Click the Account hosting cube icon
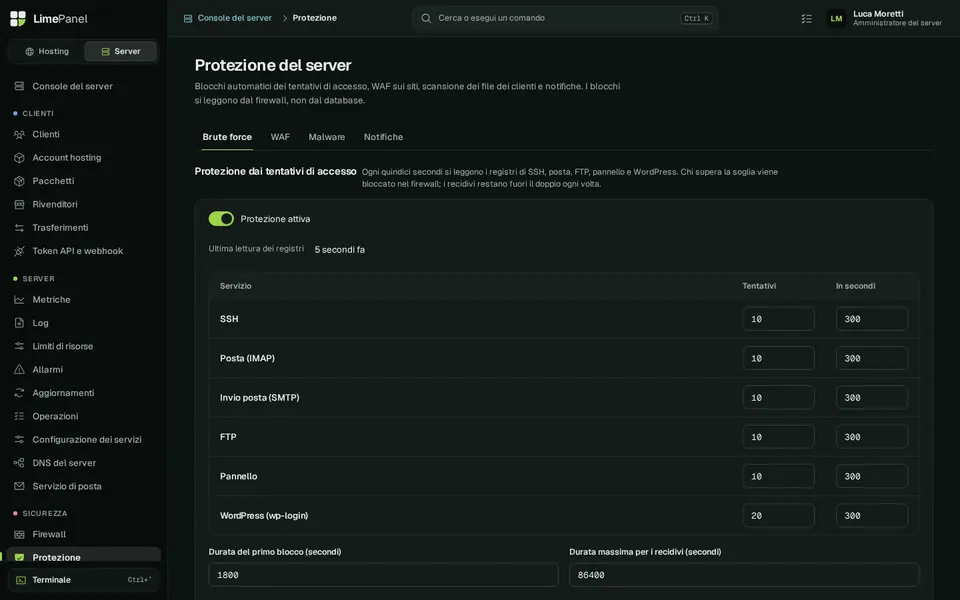Screen dimensions: 960x600 coord(19,157)
